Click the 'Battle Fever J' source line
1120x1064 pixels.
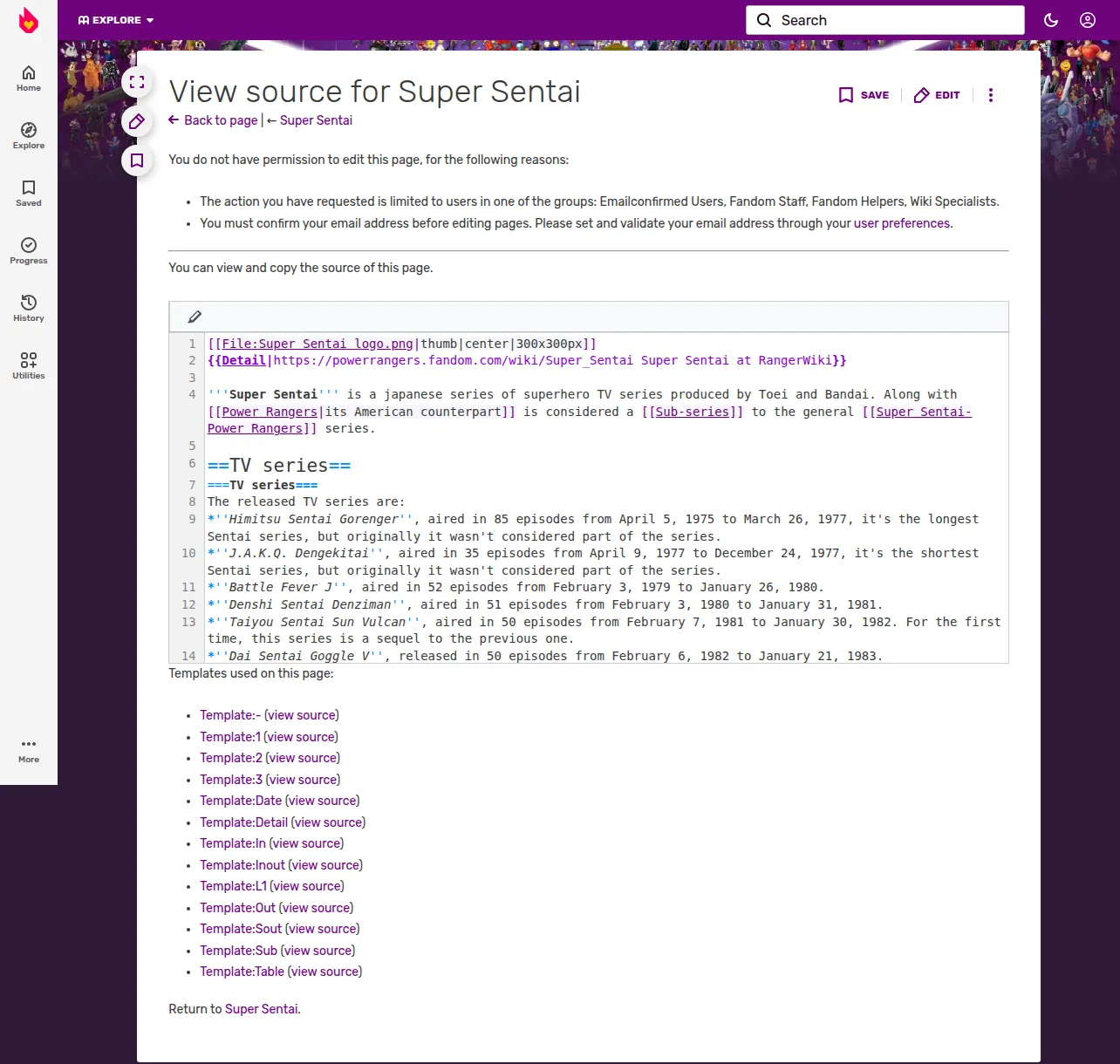pos(516,587)
